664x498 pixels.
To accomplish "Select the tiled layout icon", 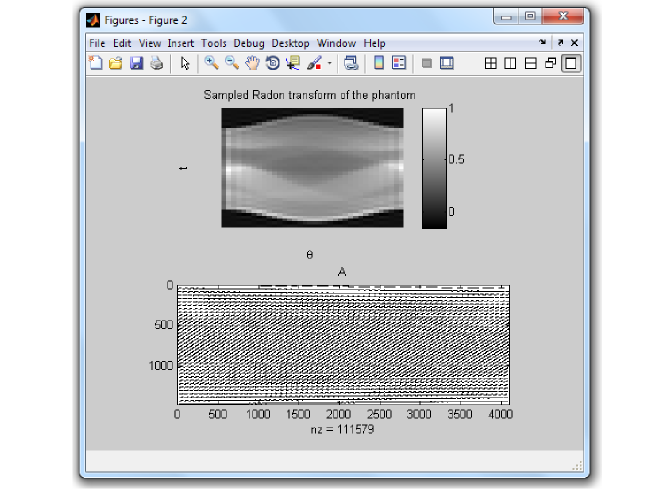I will pyautogui.click(x=490, y=63).
